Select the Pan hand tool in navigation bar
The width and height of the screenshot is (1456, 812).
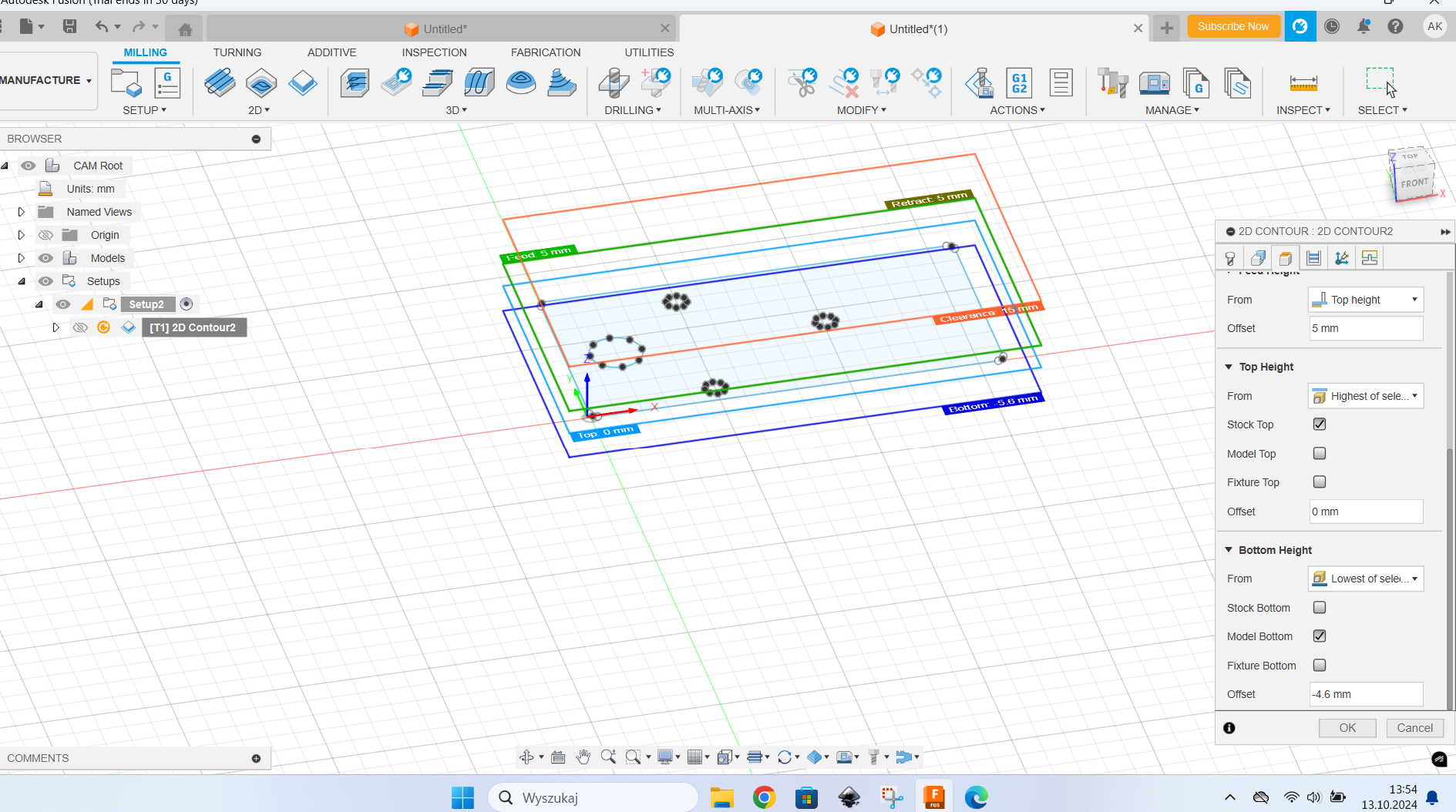pos(583,757)
